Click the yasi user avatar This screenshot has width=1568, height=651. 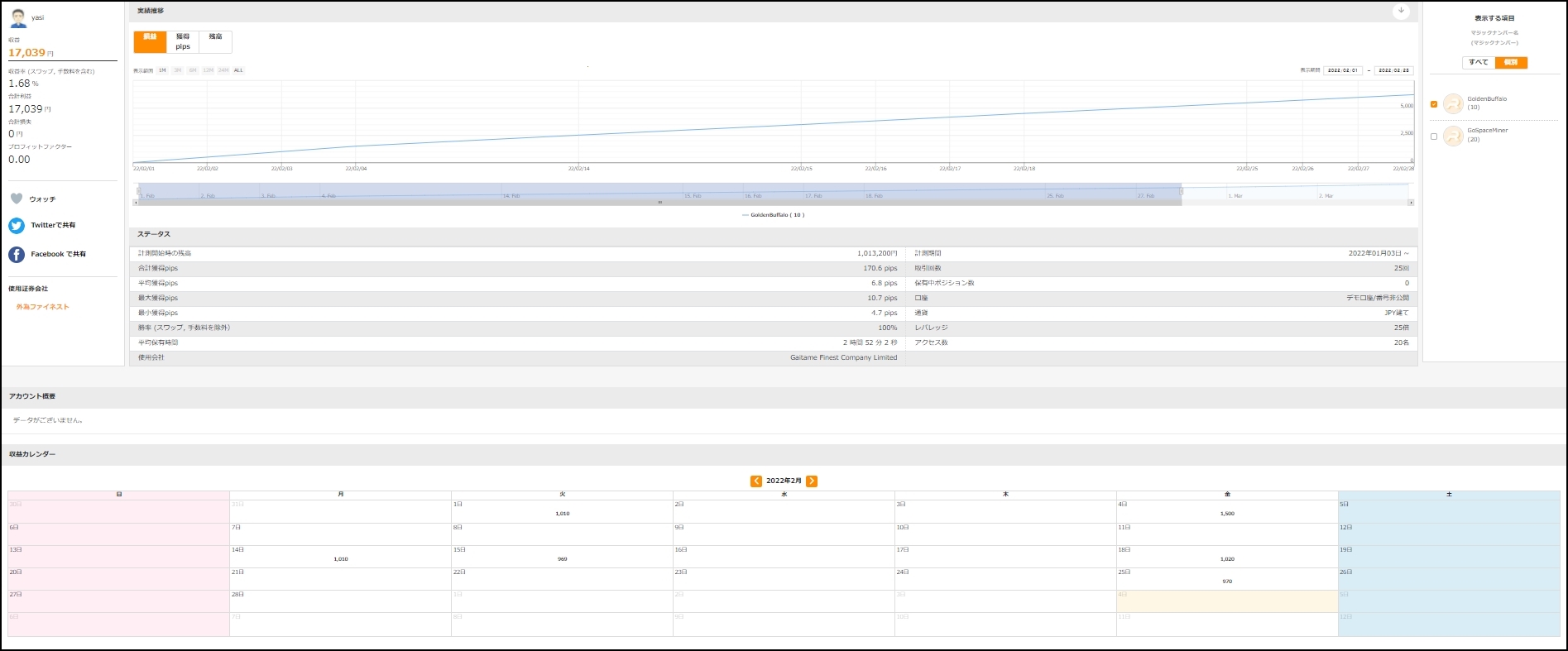click(x=18, y=17)
